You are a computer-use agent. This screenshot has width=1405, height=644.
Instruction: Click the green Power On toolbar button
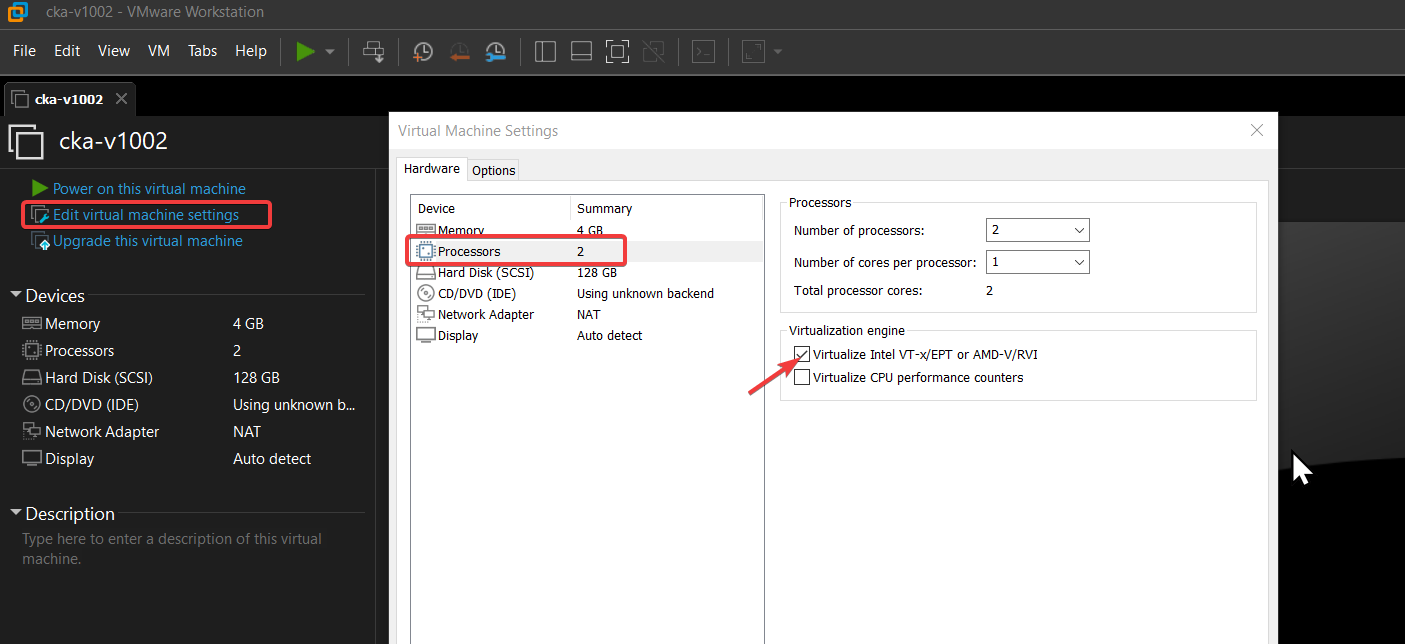(x=306, y=51)
